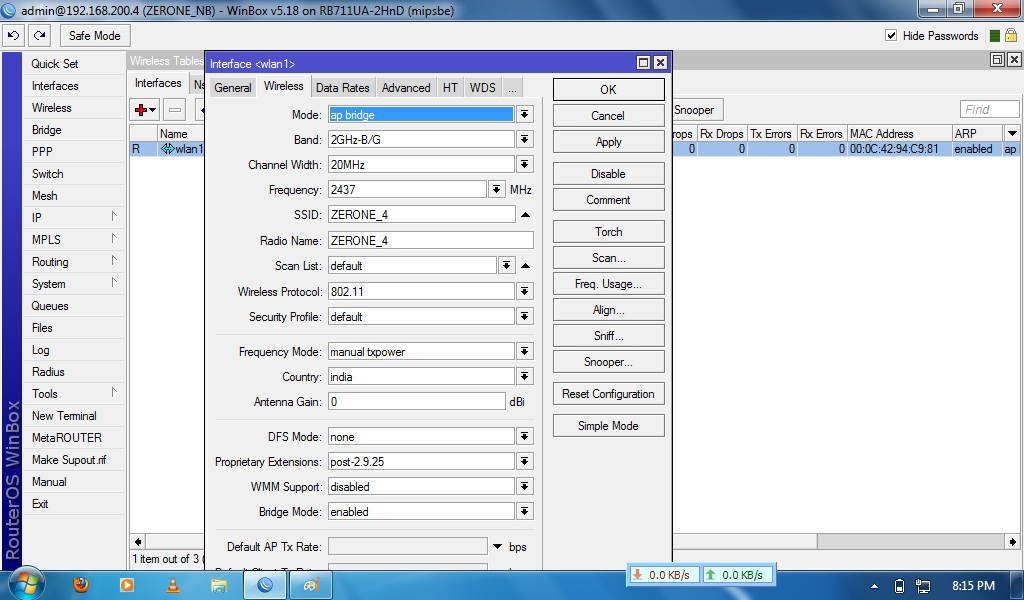Screen dimensions: 1024x600
Task: Open the file explorer taskbar icon
Action: [x=219, y=585]
